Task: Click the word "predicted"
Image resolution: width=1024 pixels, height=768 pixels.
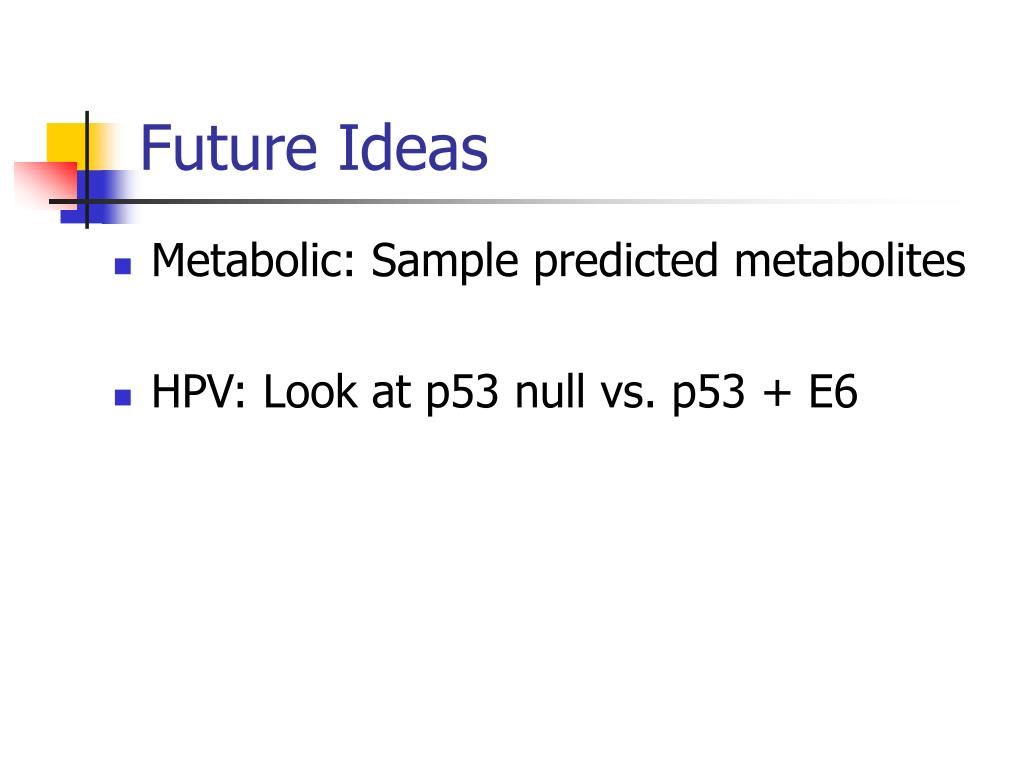Action: point(626,262)
